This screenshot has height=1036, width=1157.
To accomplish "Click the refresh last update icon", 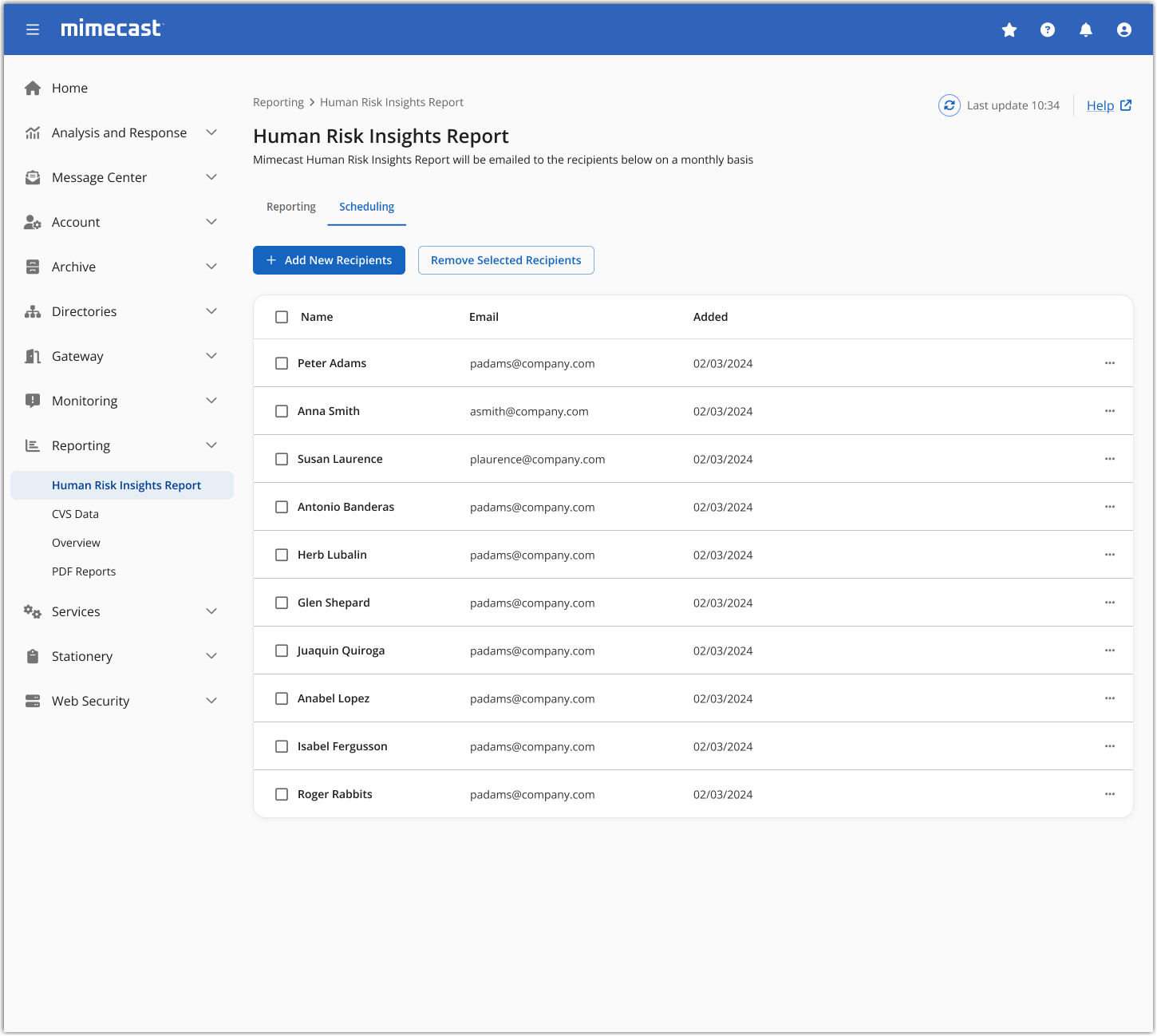I will (950, 105).
